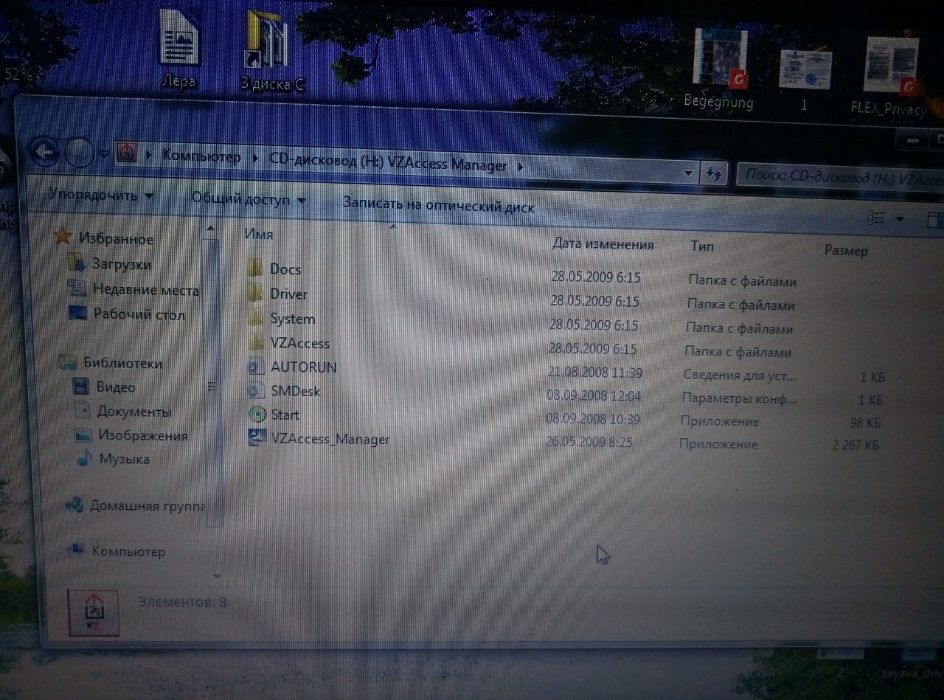
Task: Select the Driver folder icon
Action: (x=255, y=293)
